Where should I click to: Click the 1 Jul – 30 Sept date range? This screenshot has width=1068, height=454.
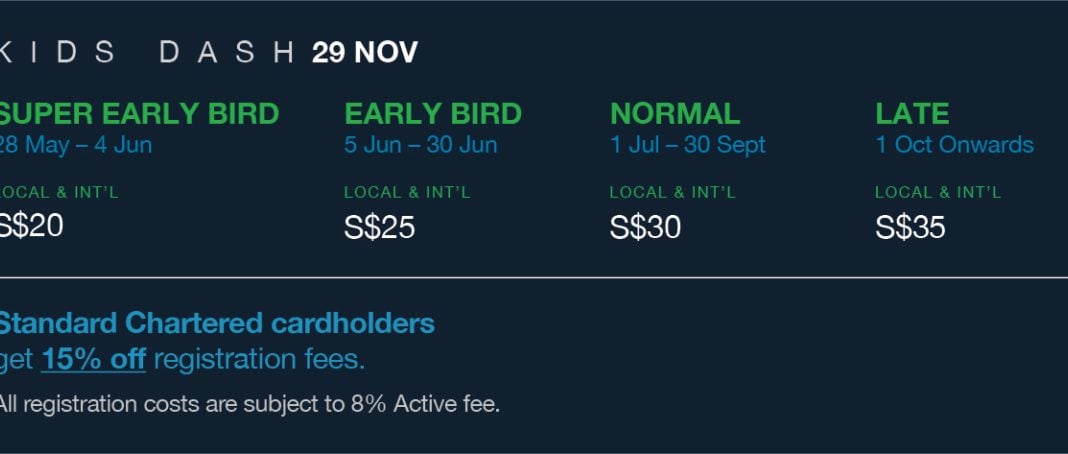688,145
